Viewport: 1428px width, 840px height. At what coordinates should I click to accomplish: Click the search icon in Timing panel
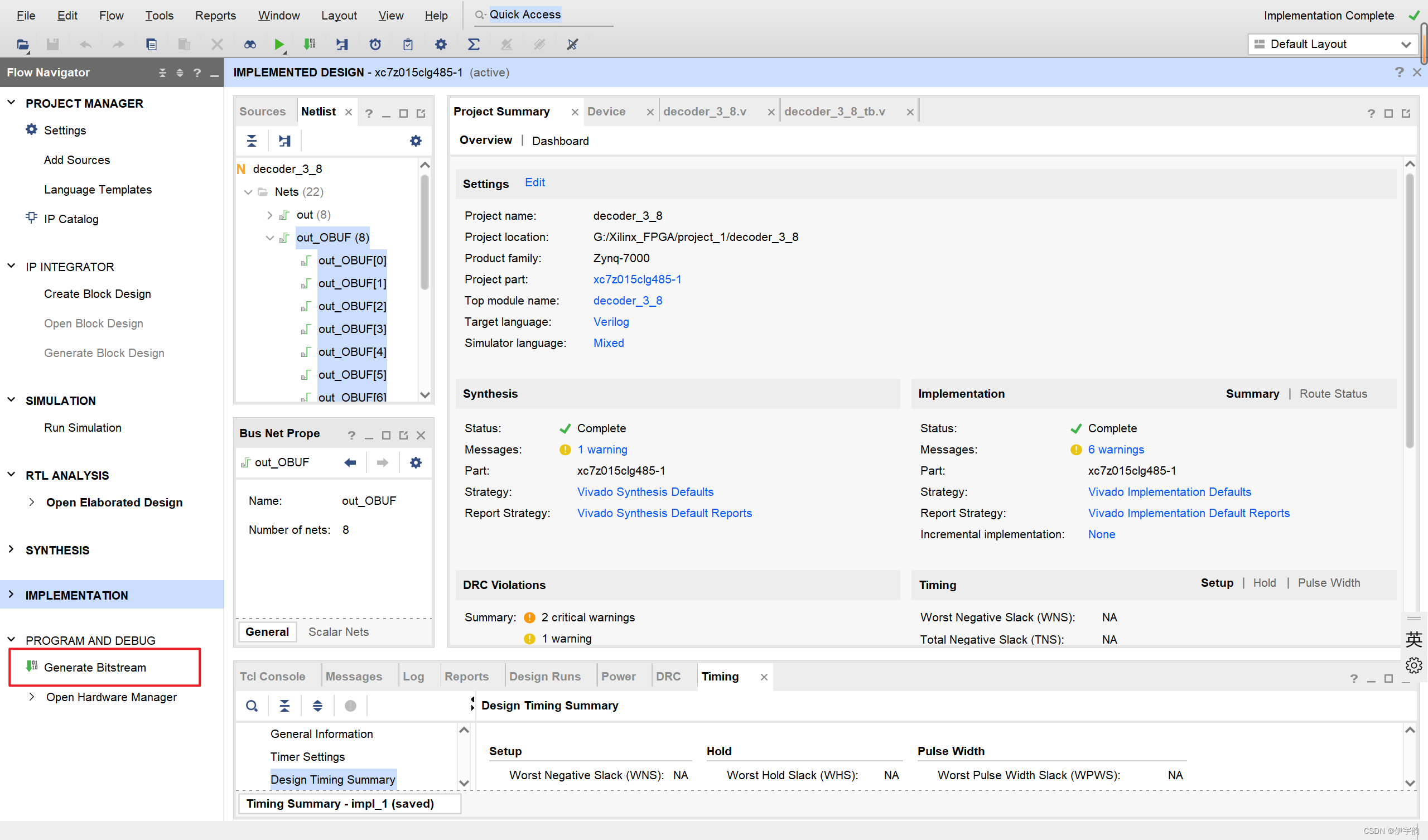click(252, 706)
